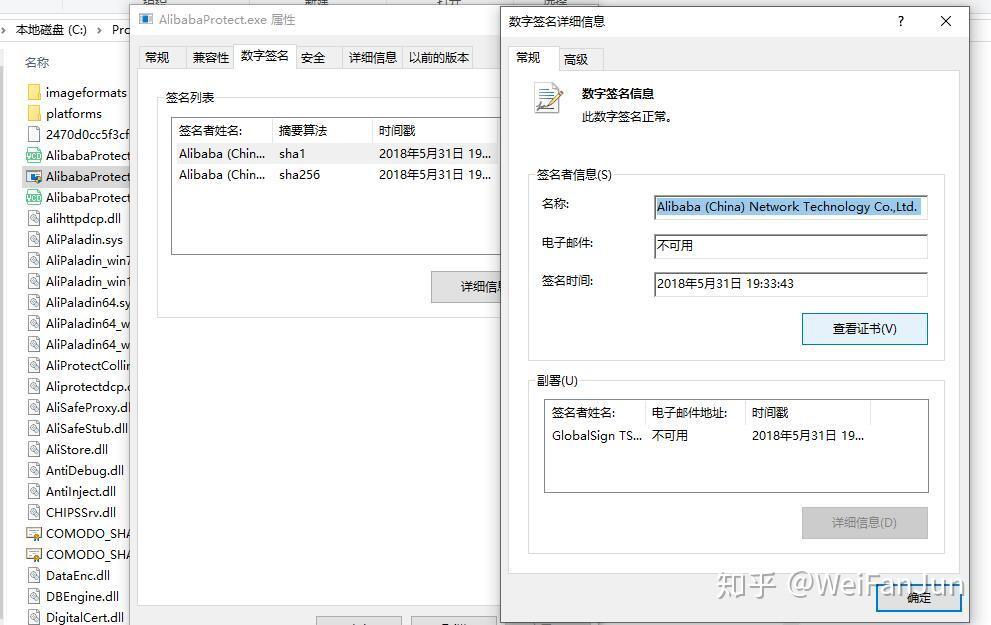Click 签名者姓名 header in 副署 list
The height and width of the screenshot is (625, 991).
595,413
